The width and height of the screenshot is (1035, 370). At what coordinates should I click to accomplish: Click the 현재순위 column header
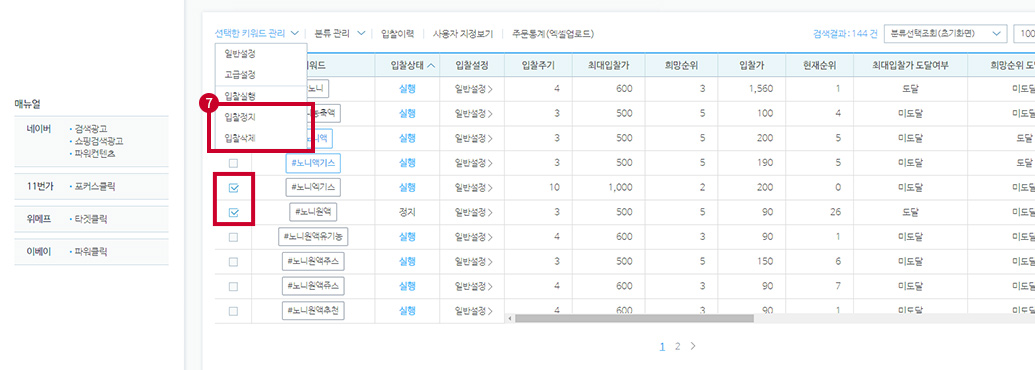tap(819, 65)
